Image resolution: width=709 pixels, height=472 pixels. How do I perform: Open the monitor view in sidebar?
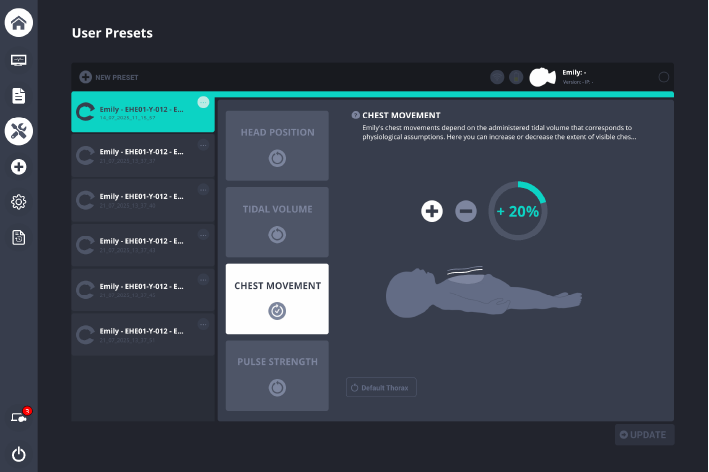19,60
